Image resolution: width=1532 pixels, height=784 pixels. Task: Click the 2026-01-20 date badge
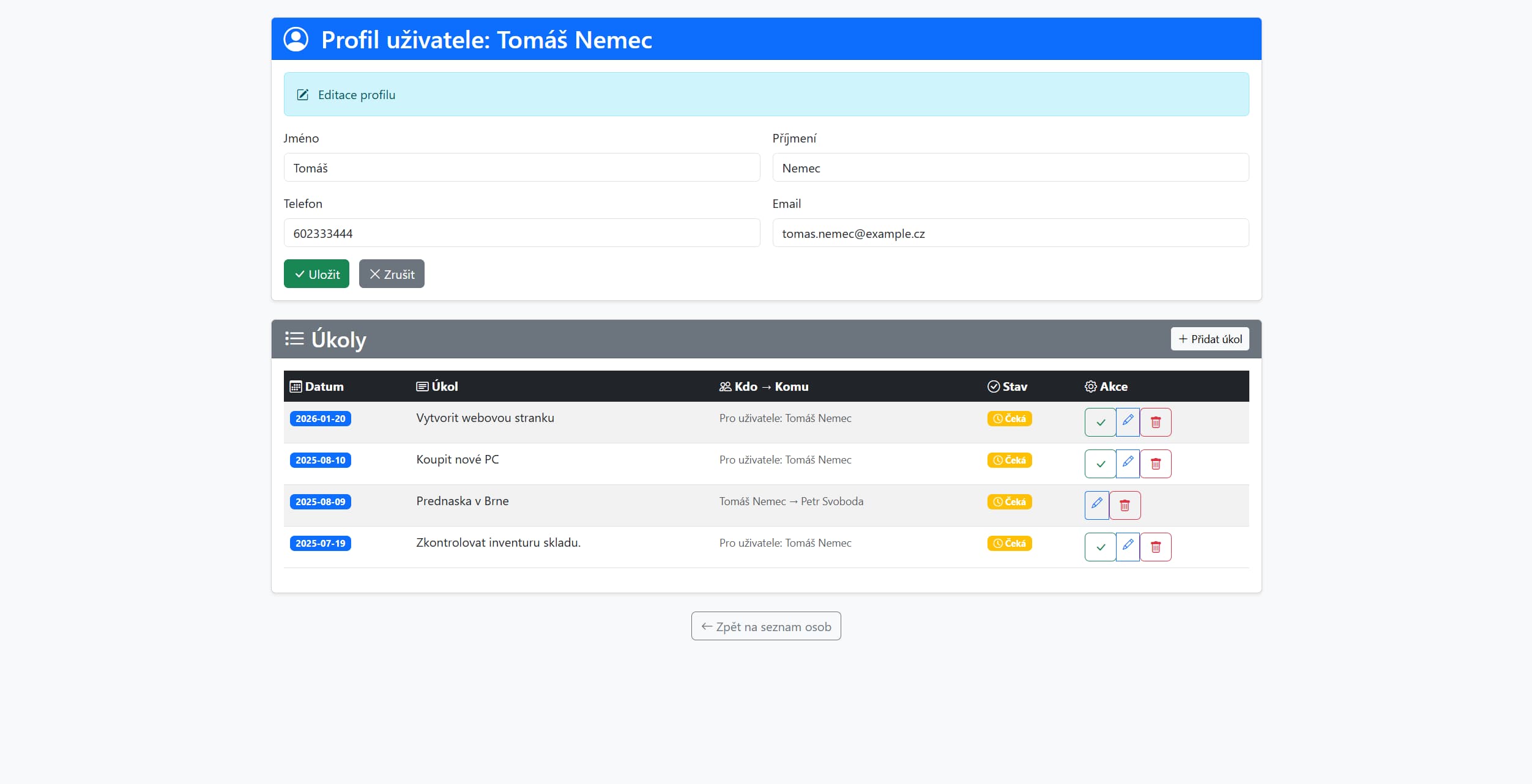coord(320,419)
